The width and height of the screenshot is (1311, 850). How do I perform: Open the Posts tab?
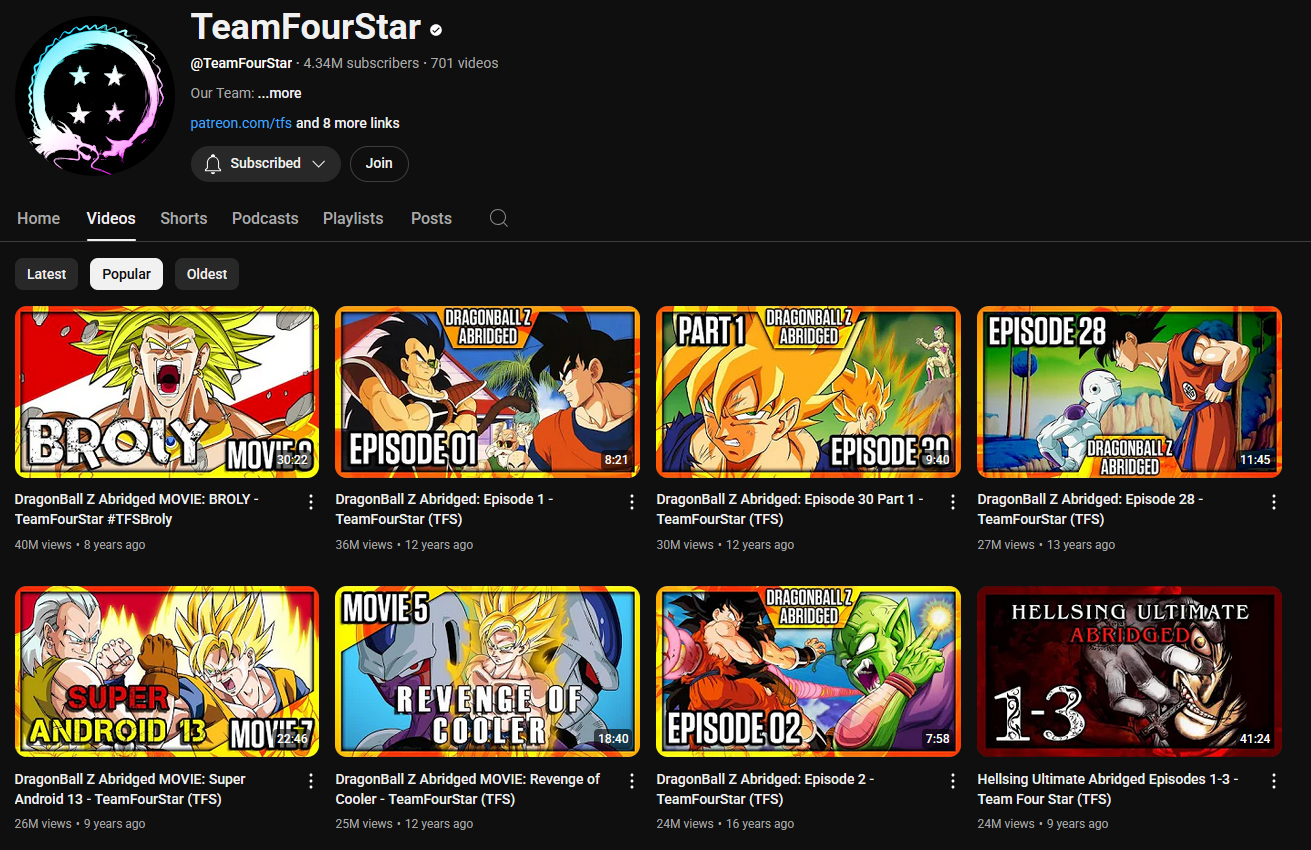pos(431,218)
